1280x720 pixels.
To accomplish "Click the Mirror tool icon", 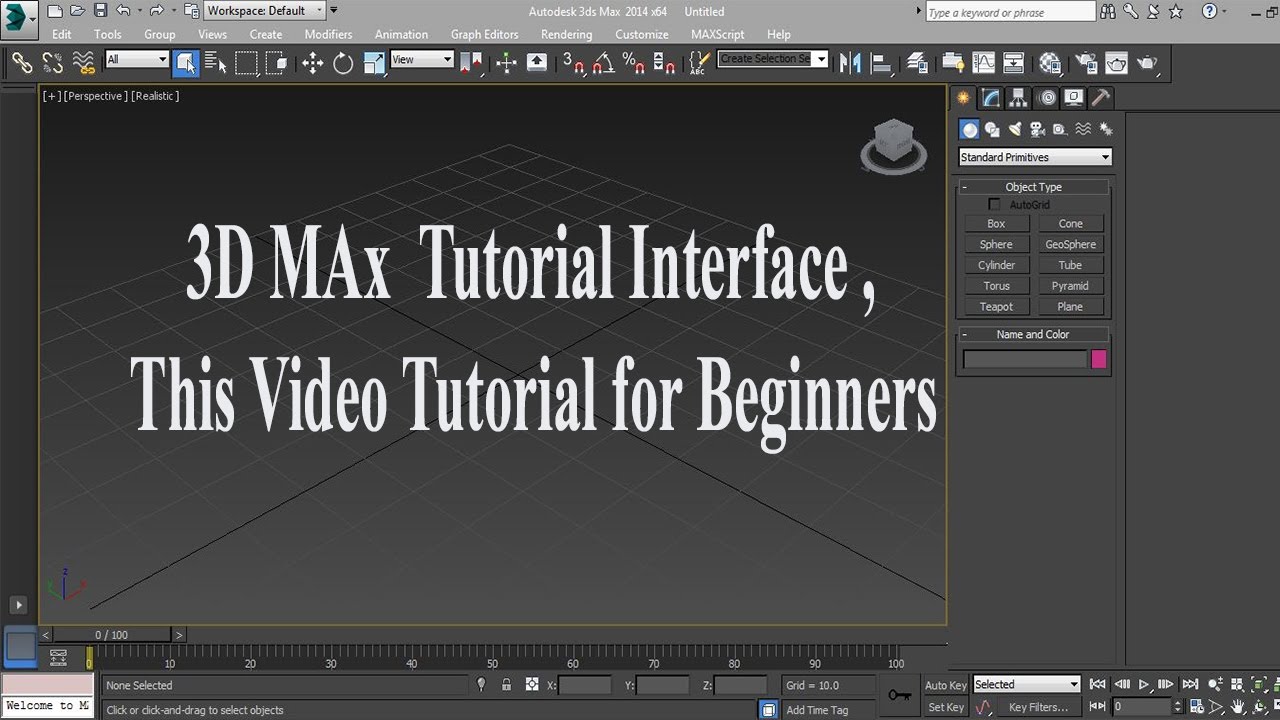I will 850,63.
